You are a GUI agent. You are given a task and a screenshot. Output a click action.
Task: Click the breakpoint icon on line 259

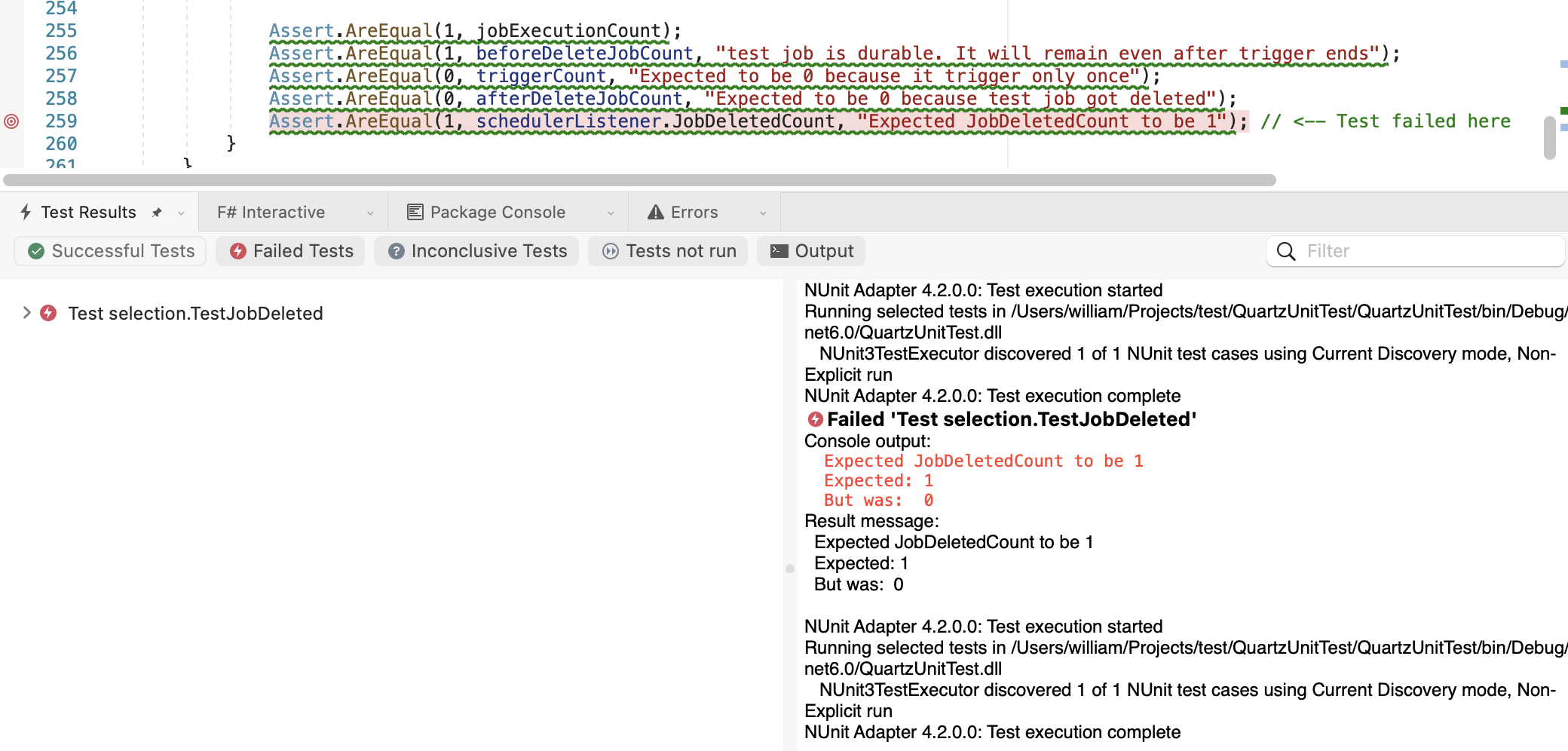click(x=11, y=121)
